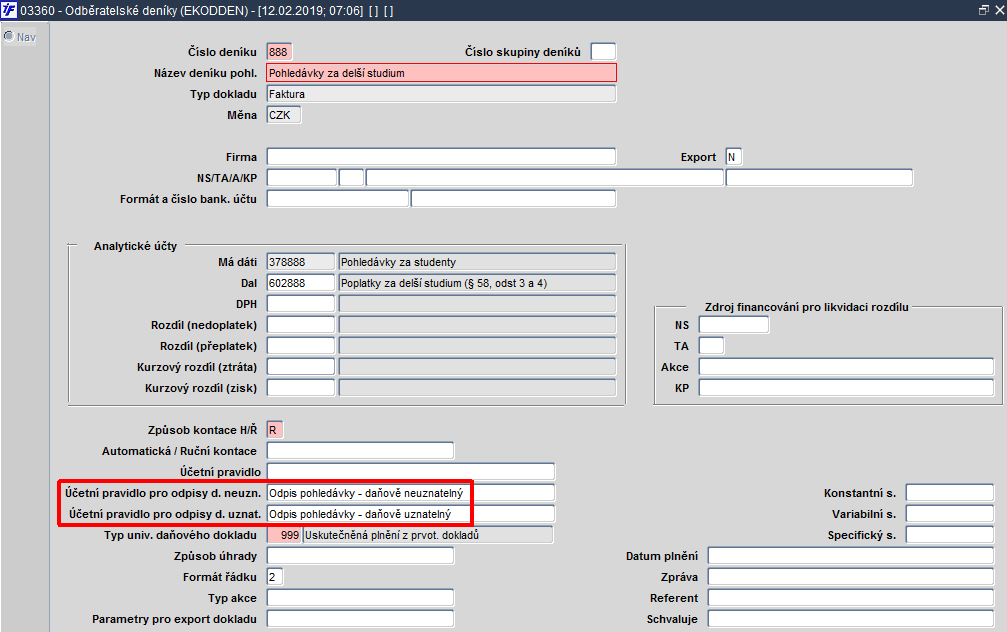Screen dimensions: 1007x632
Task: Click the Číslo deníku field showing 888
Action: (x=279, y=52)
